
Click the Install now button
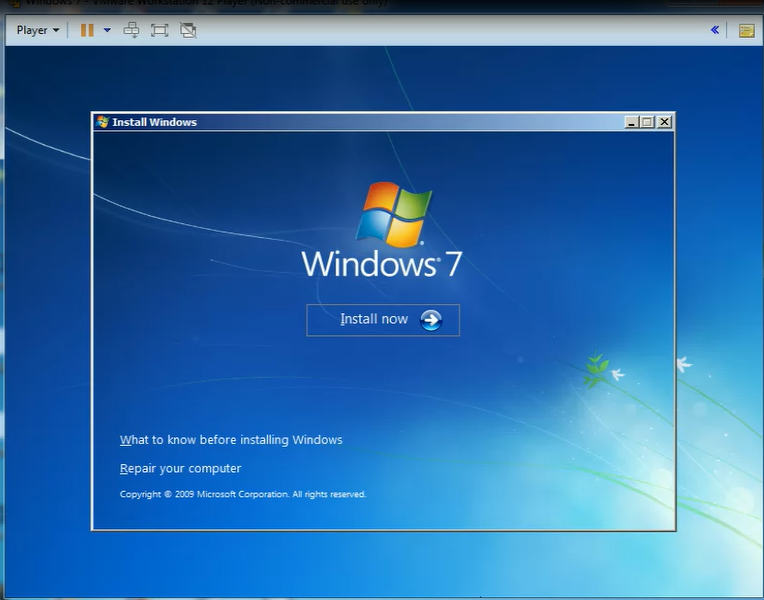pos(383,320)
